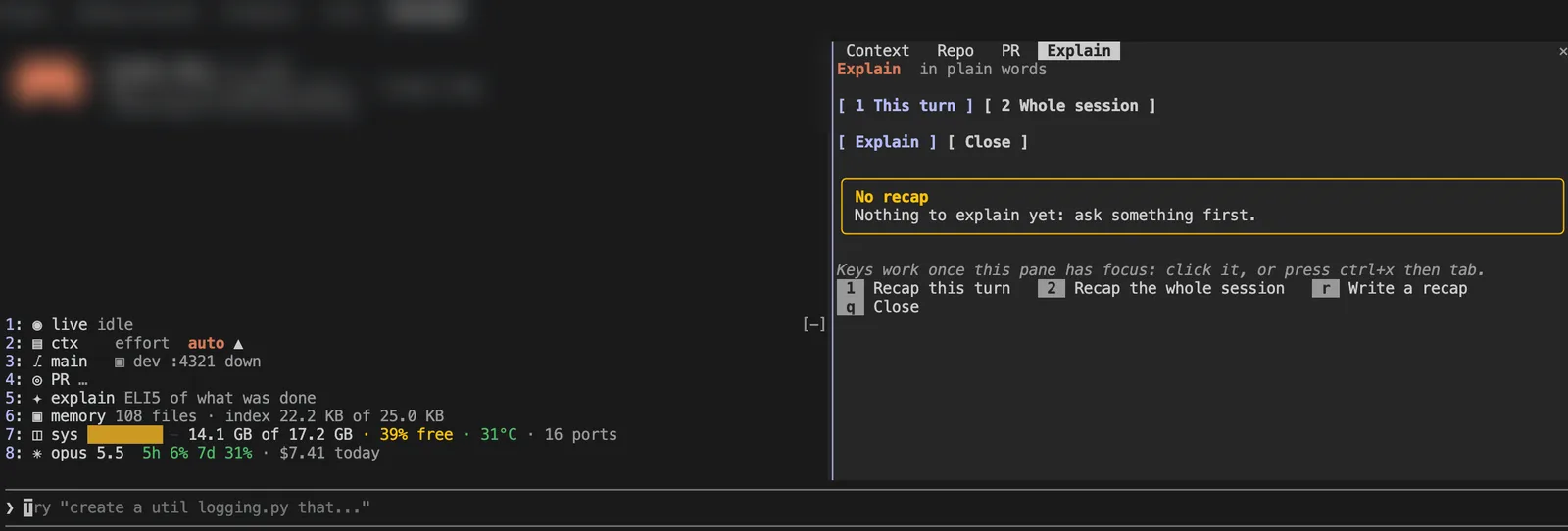Click 'memory 108 files' text
1568x531 pixels.
(123, 416)
